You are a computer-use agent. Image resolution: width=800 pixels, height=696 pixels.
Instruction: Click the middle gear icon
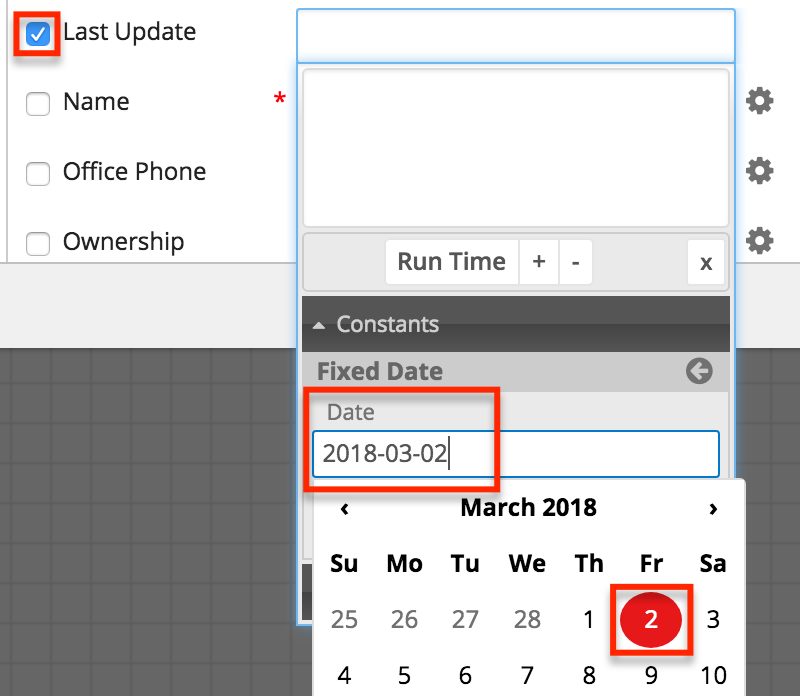point(759,171)
